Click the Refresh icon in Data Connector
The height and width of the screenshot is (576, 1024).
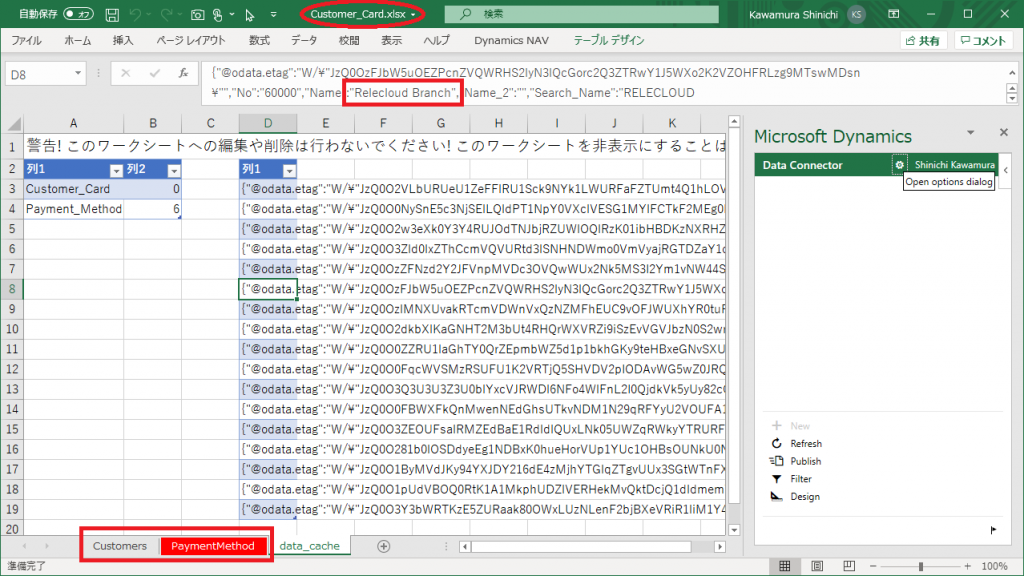coord(776,443)
